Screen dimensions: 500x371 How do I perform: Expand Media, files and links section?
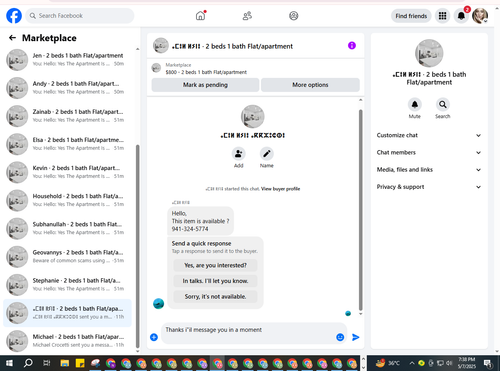click(429, 170)
